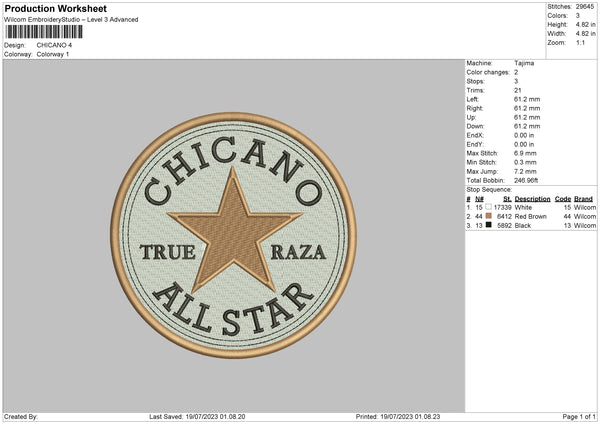
Task: Click the 'Red Brown' description in row 2
Action: coord(530,217)
